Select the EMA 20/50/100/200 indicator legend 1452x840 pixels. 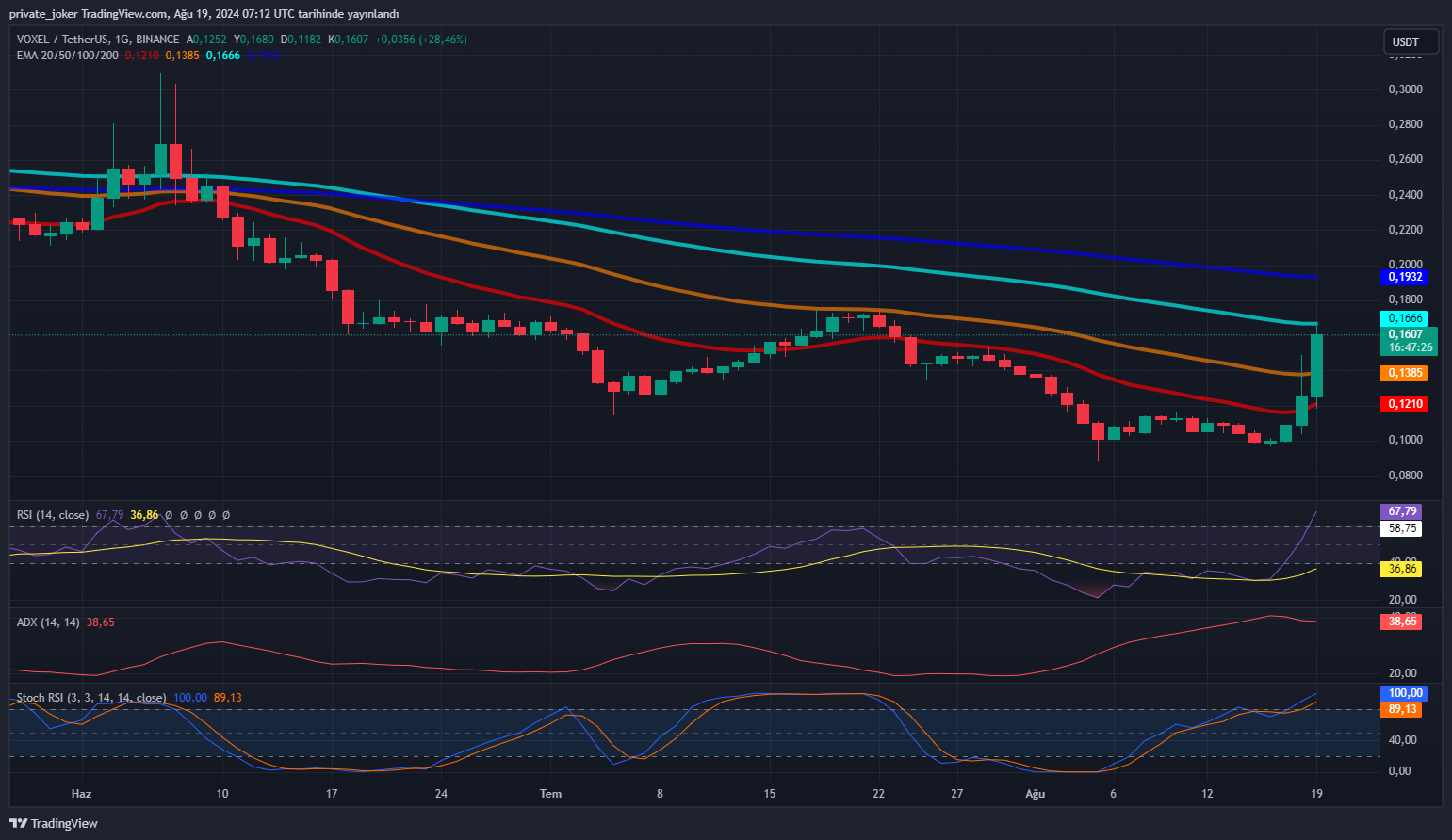pyautogui.click(x=68, y=56)
